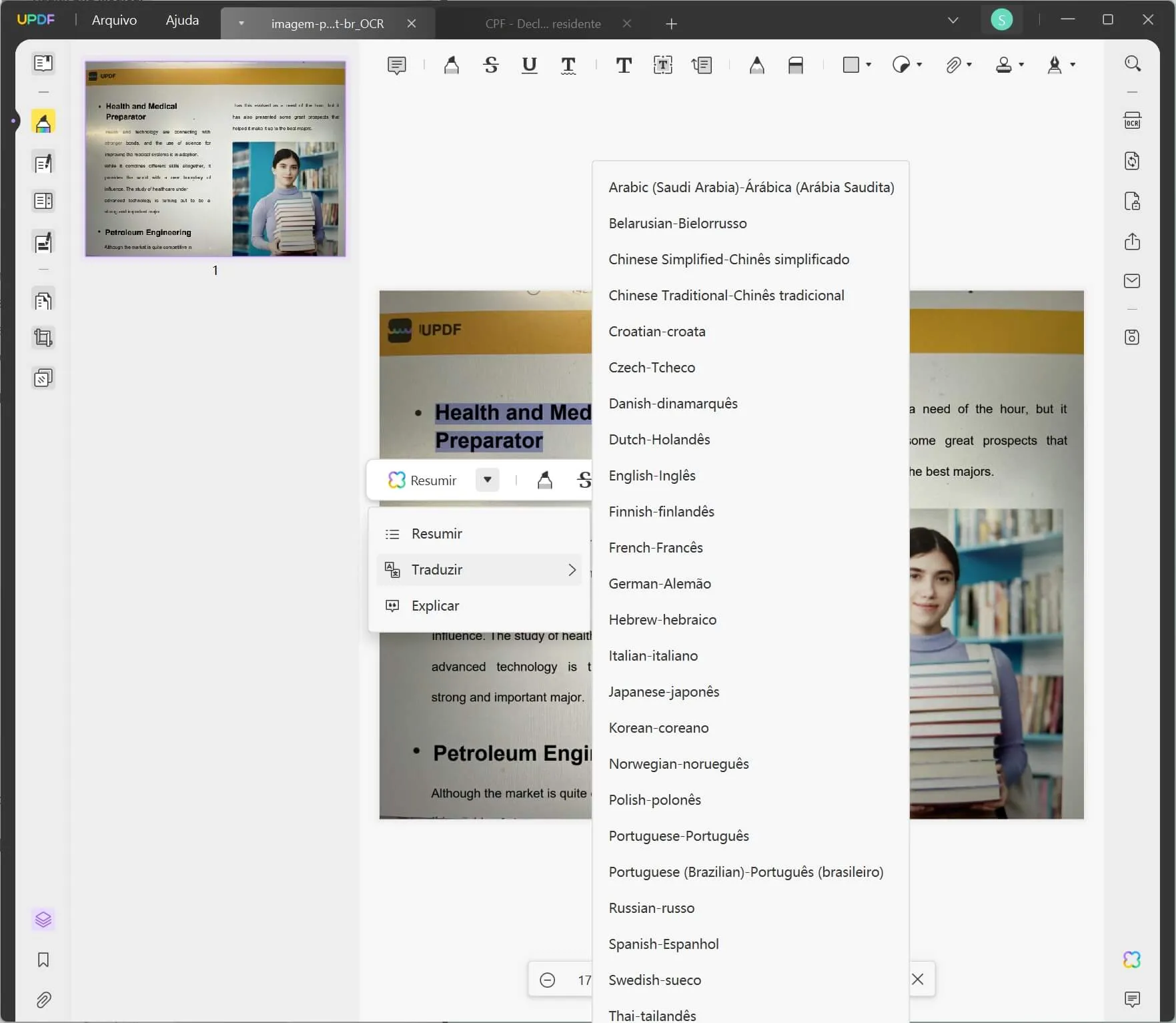Open the attachments paperclip in left sidebar
Viewport: 1176px width, 1023px height.
tap(43, 1000)
